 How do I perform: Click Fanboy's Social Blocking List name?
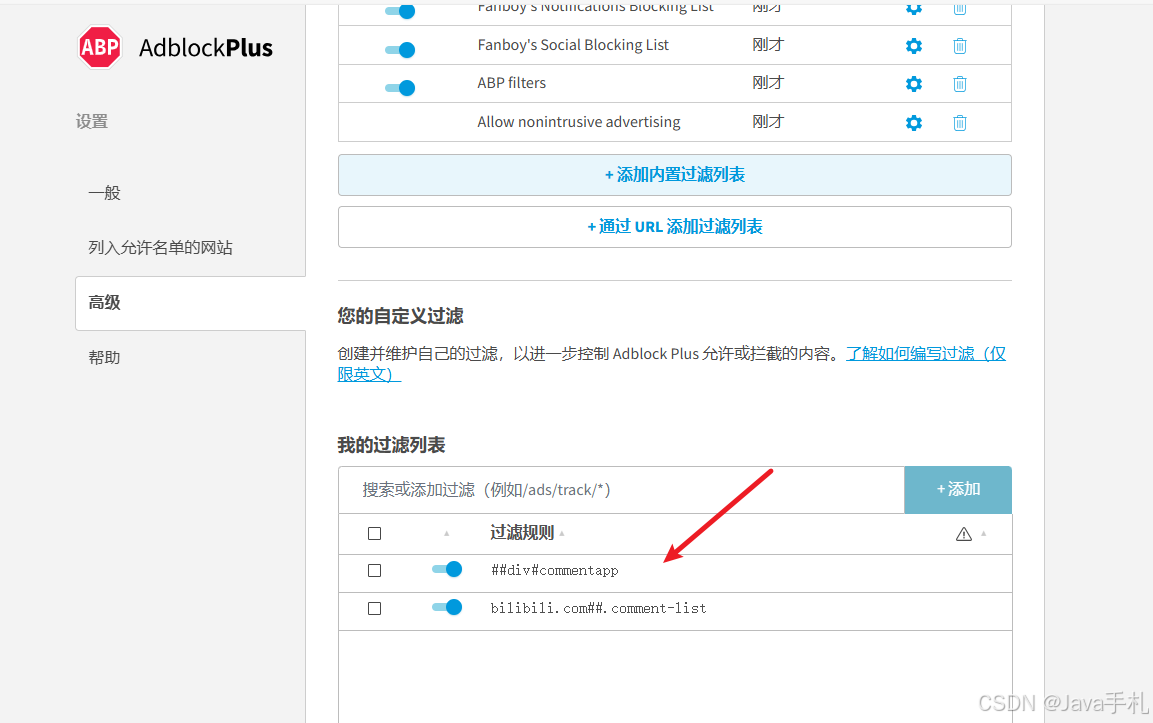pyautogui.click(x=573, y=45)
